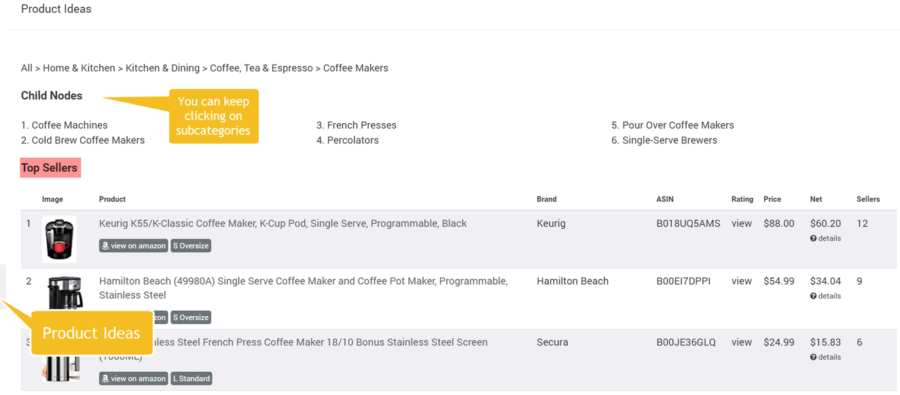
Task: Click the Brand column header
Action: tap(546, 199)
